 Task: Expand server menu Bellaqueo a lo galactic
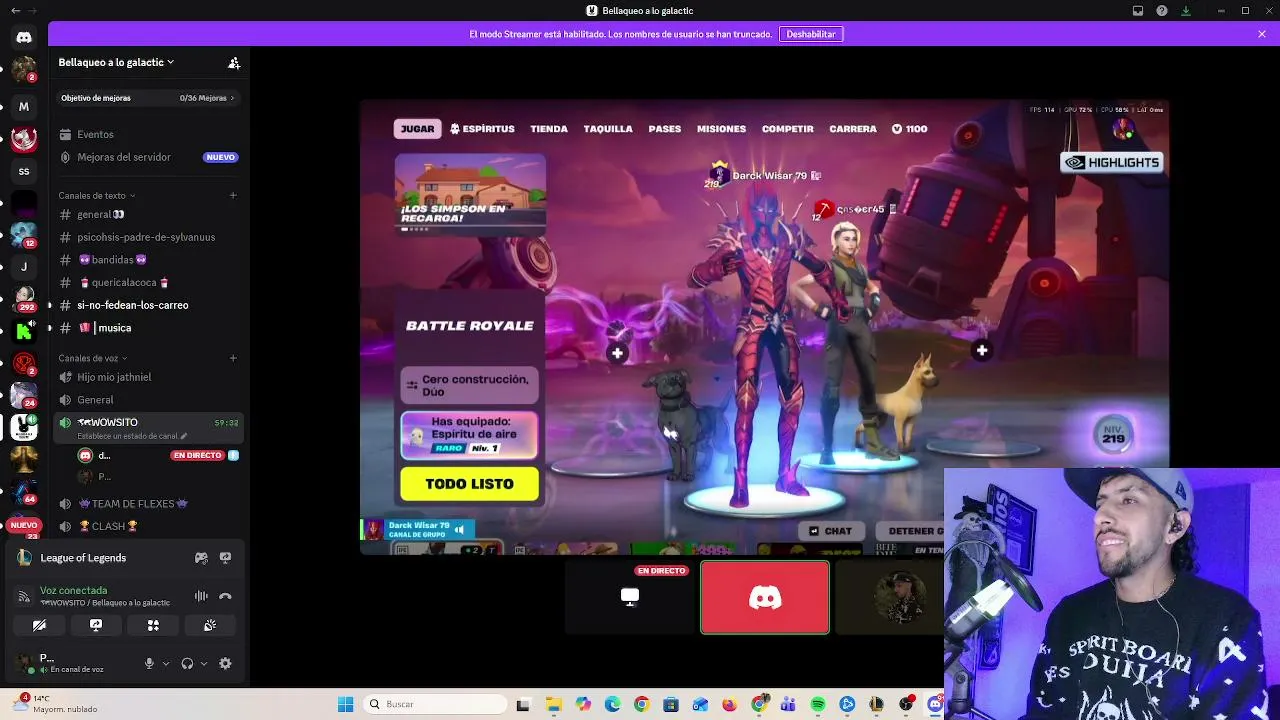116,62
